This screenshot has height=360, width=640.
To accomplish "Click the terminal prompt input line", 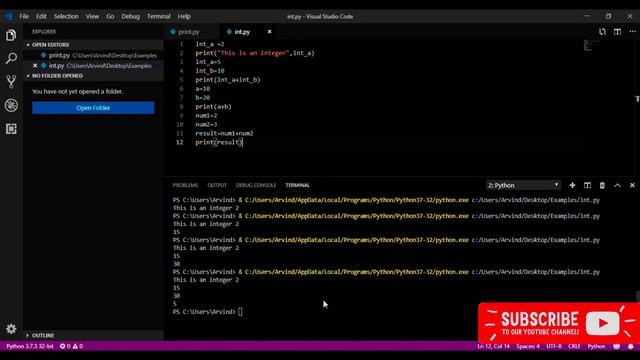I will 207,312.
